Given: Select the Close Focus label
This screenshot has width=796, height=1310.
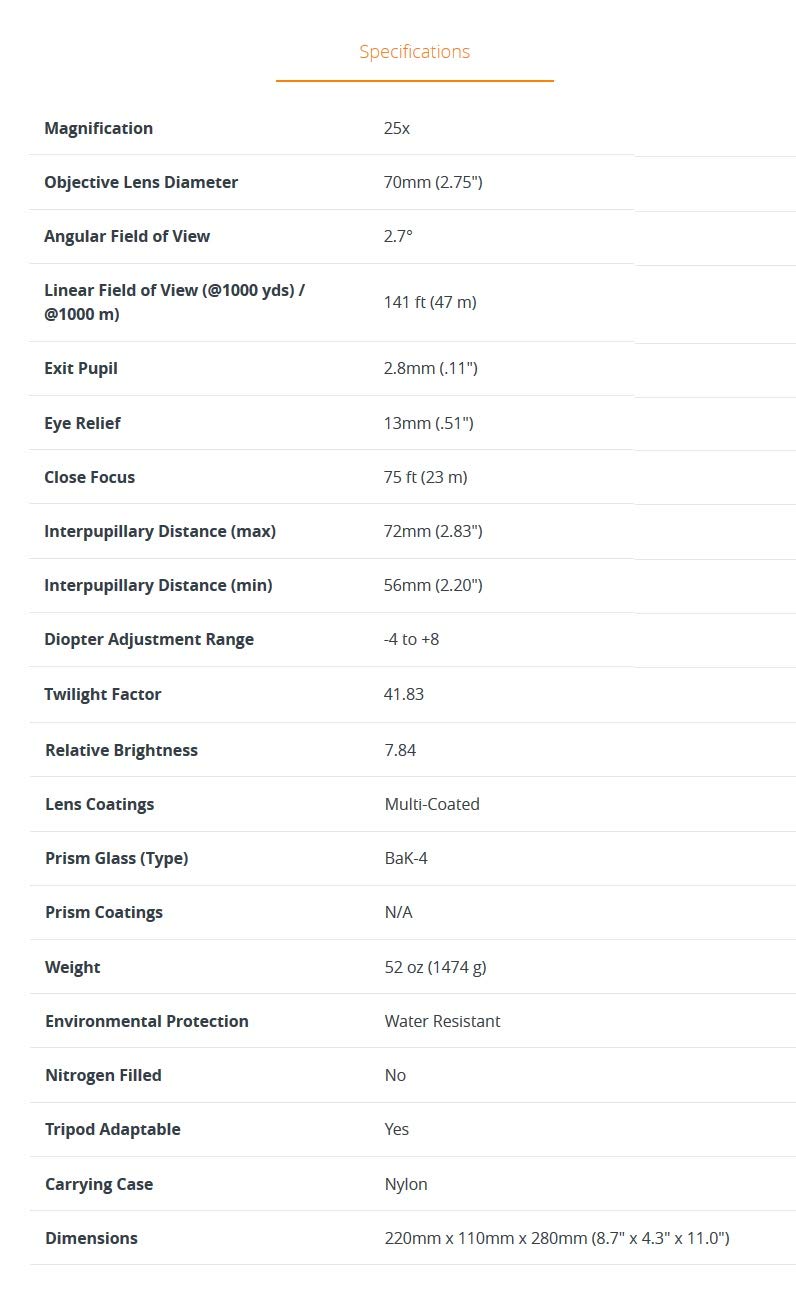Looking at the screenshot, I should pos(89,477).
